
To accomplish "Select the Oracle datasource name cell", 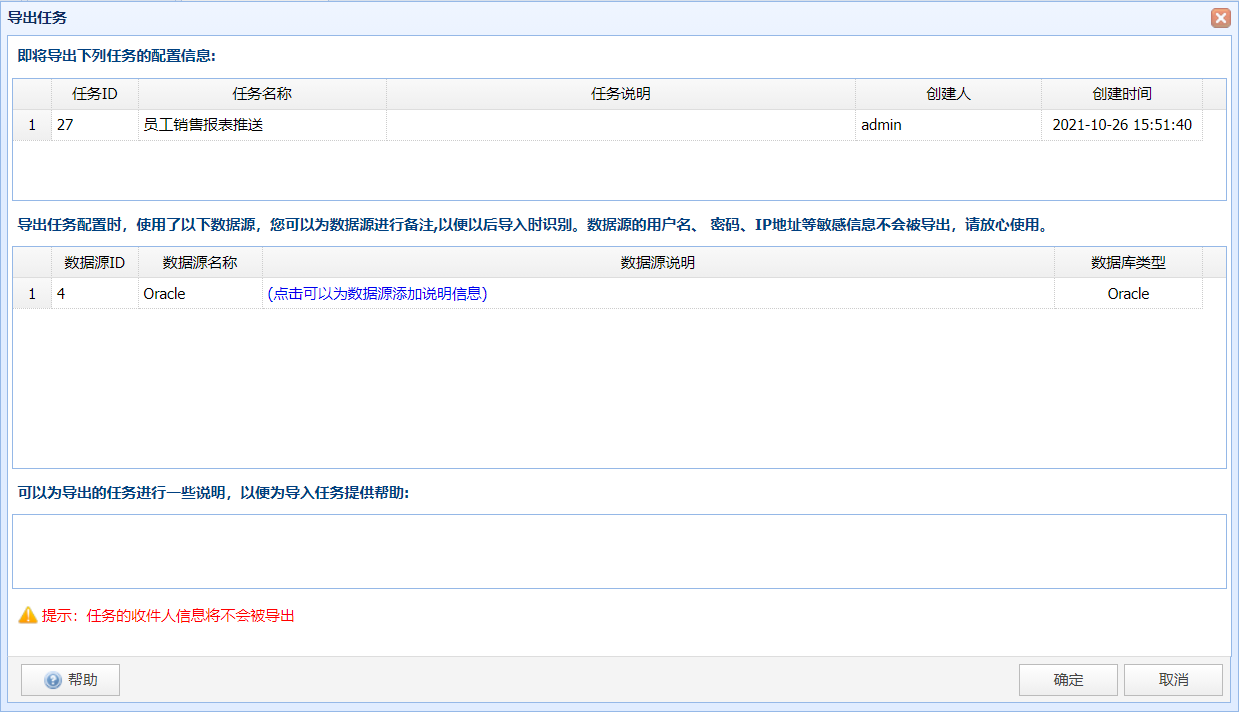I will tap(165, 294).
